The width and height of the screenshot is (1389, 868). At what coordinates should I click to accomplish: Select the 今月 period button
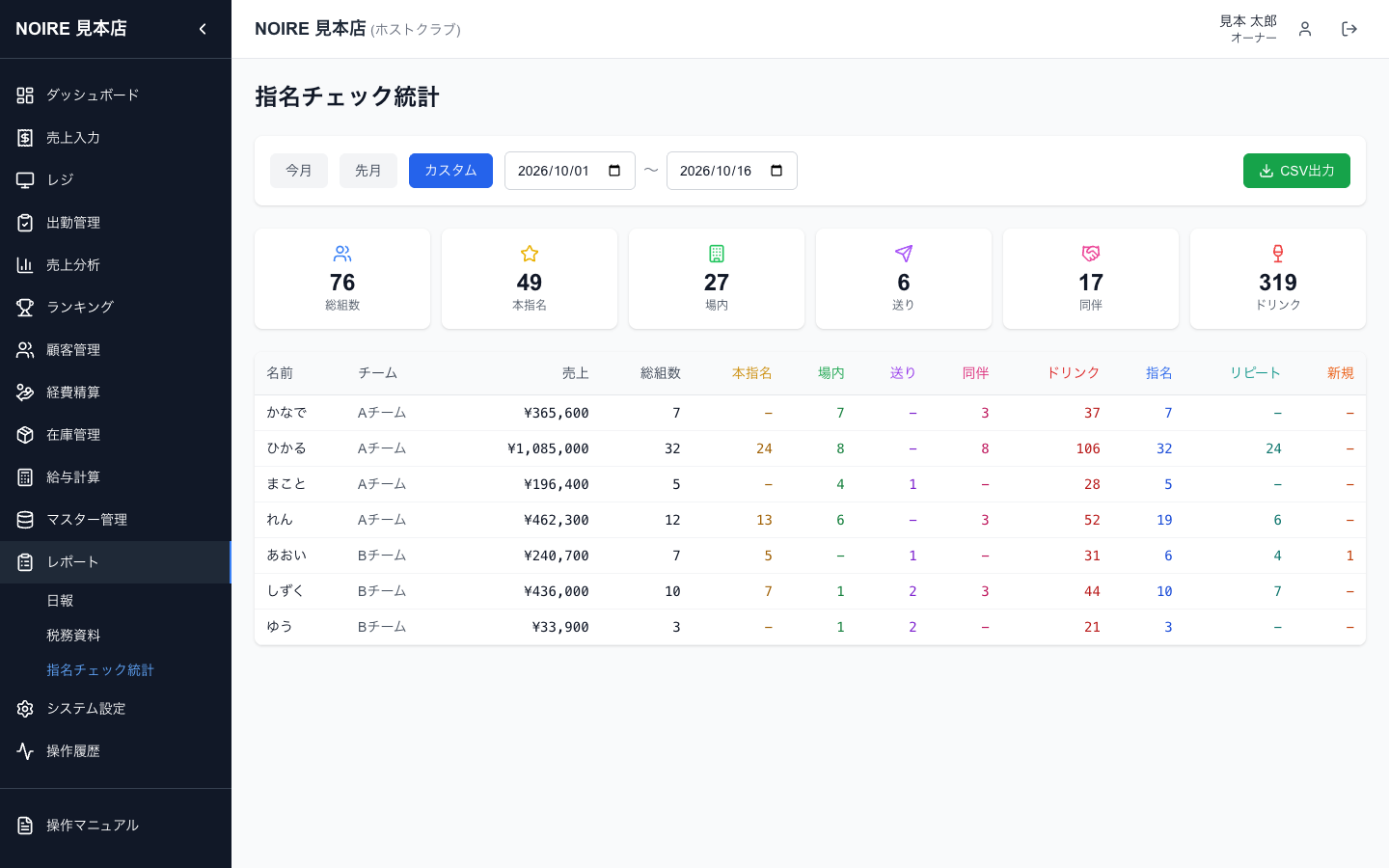pyautogui.click(x=299, y=171)
